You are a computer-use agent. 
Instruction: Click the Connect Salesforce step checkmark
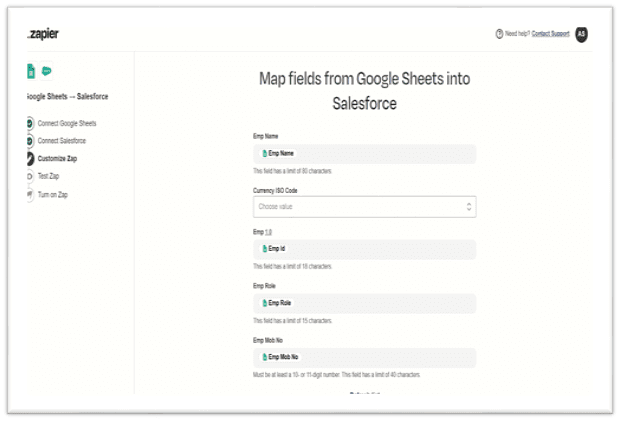[29, 141]
